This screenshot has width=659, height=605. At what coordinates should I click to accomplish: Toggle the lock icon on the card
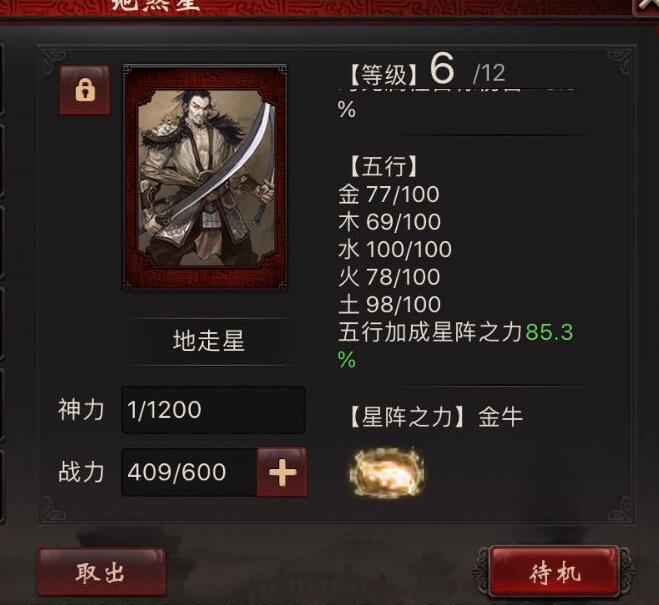(85, 90)
